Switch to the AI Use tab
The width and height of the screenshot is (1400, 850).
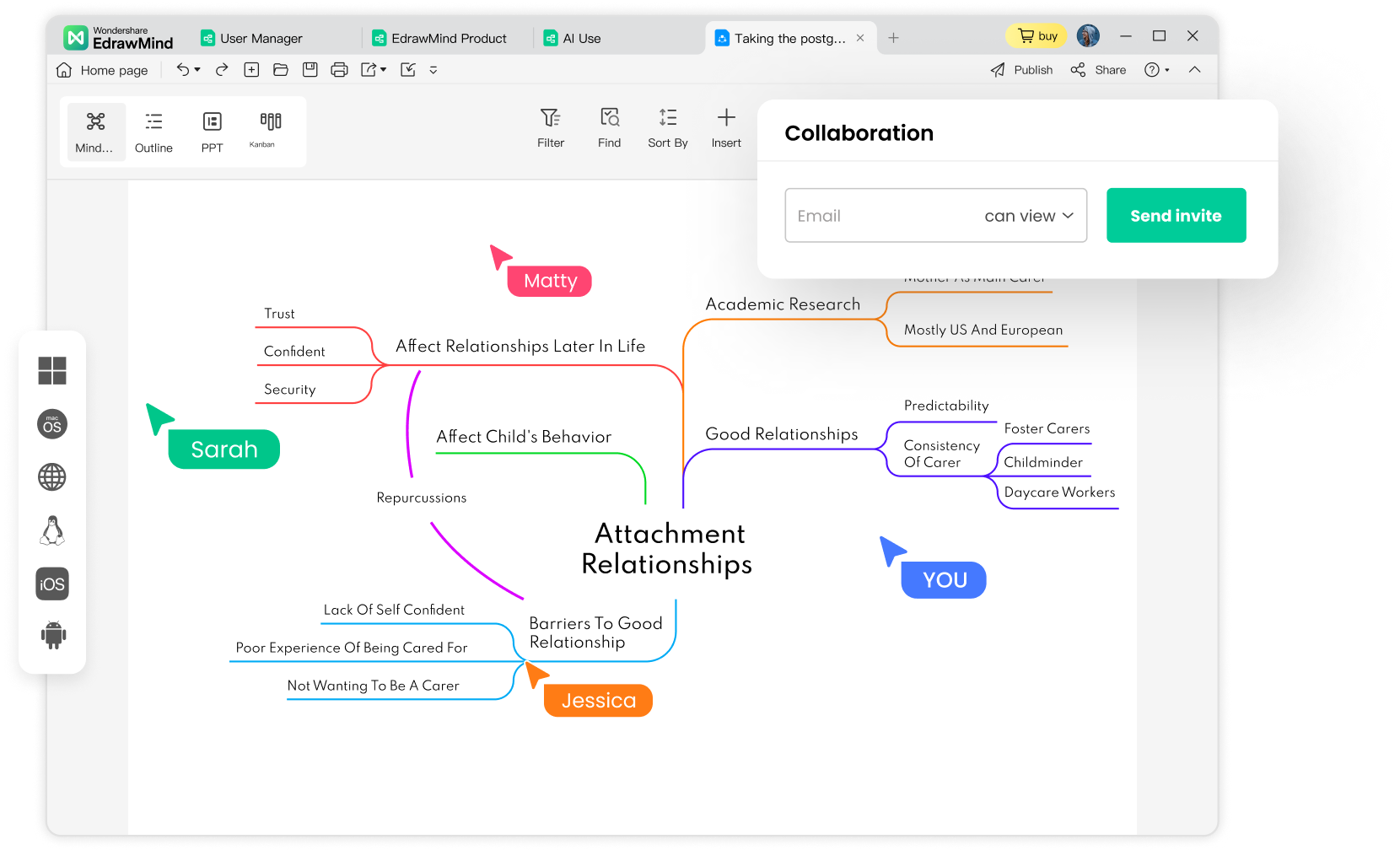click(579, 38)
